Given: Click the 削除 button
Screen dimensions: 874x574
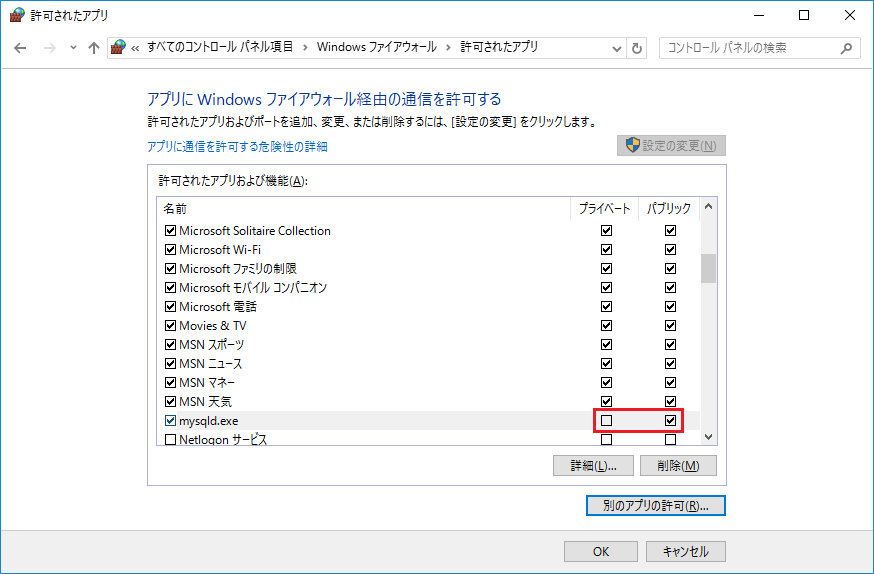Looking at the screenshot, I should [678, 466].
